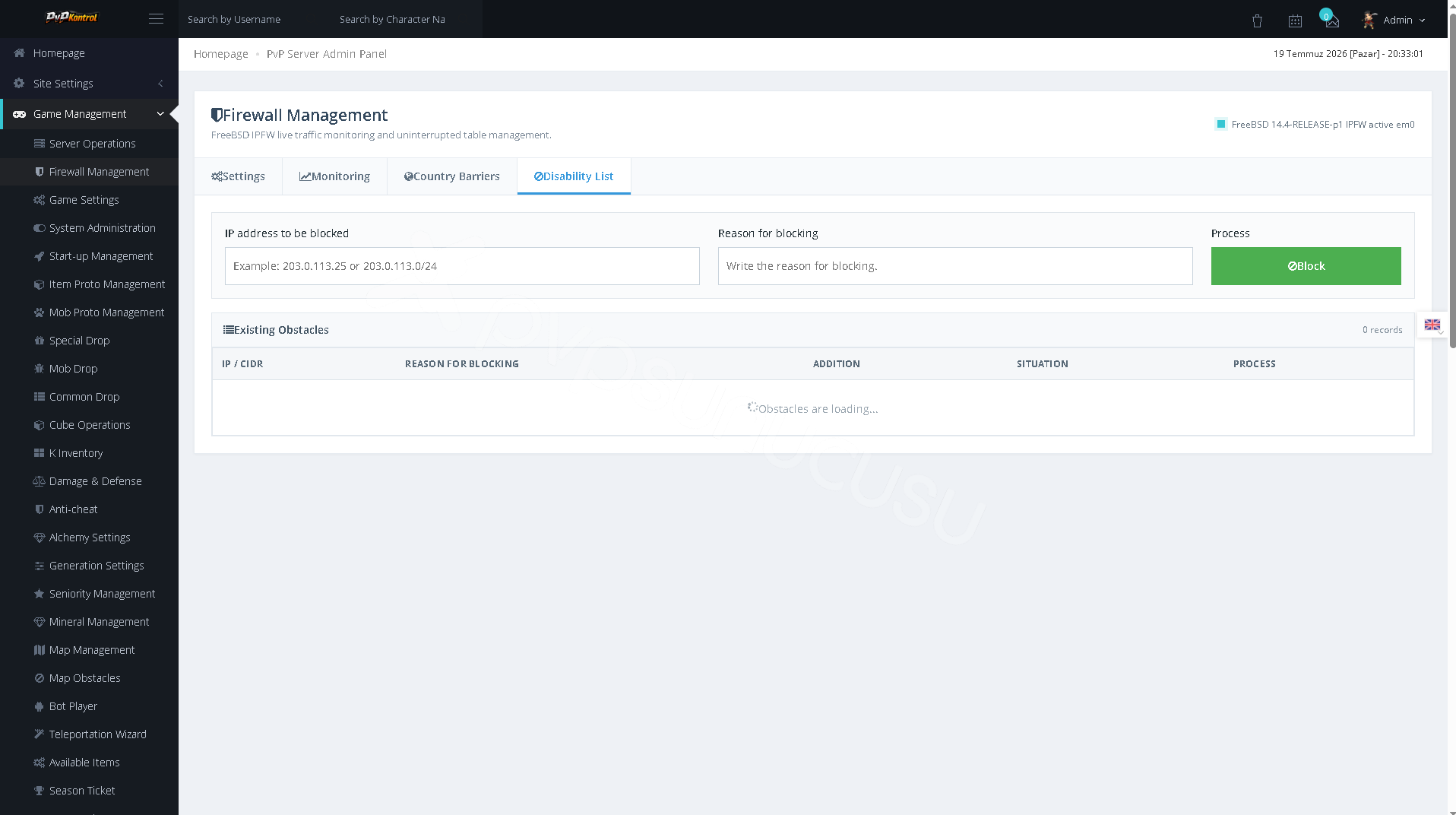Click the Cube Operations icon
The image size is (1456, 815).
[x=40, y=425]
